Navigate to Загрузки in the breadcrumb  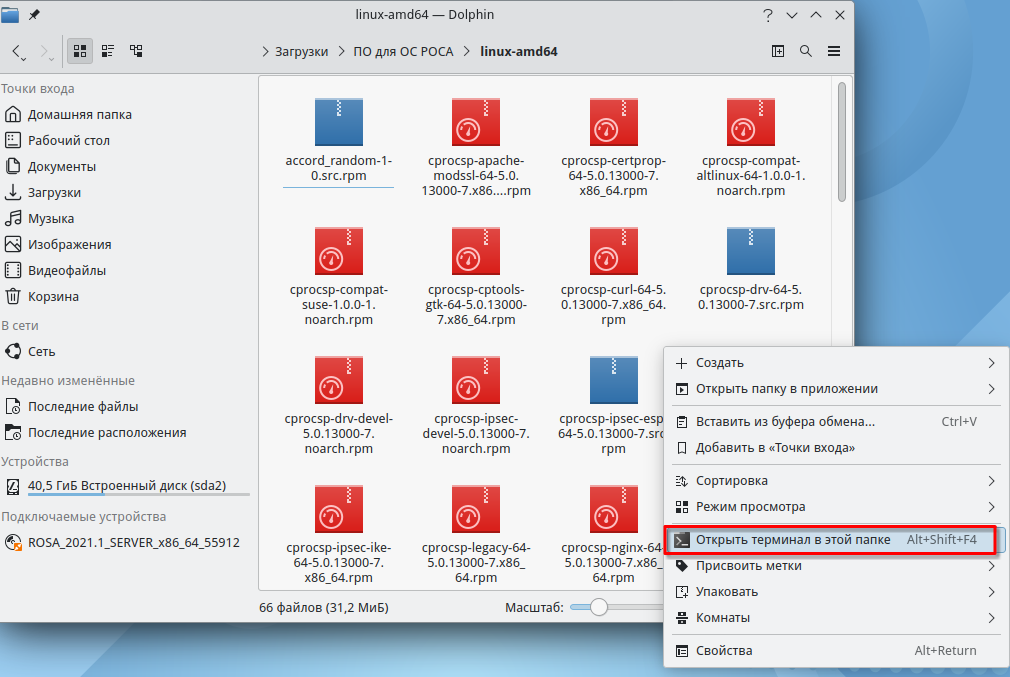pyautogui.click(x=300, y=51)
